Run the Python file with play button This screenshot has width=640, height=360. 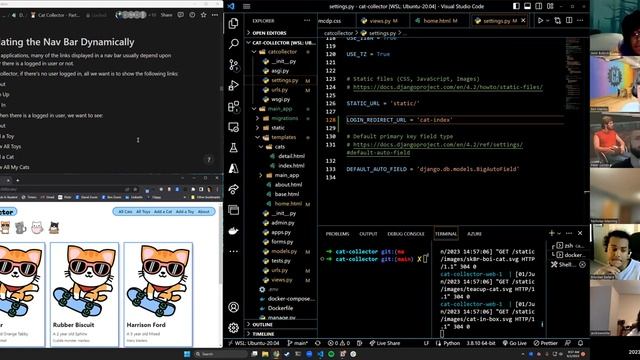point(540,20)
